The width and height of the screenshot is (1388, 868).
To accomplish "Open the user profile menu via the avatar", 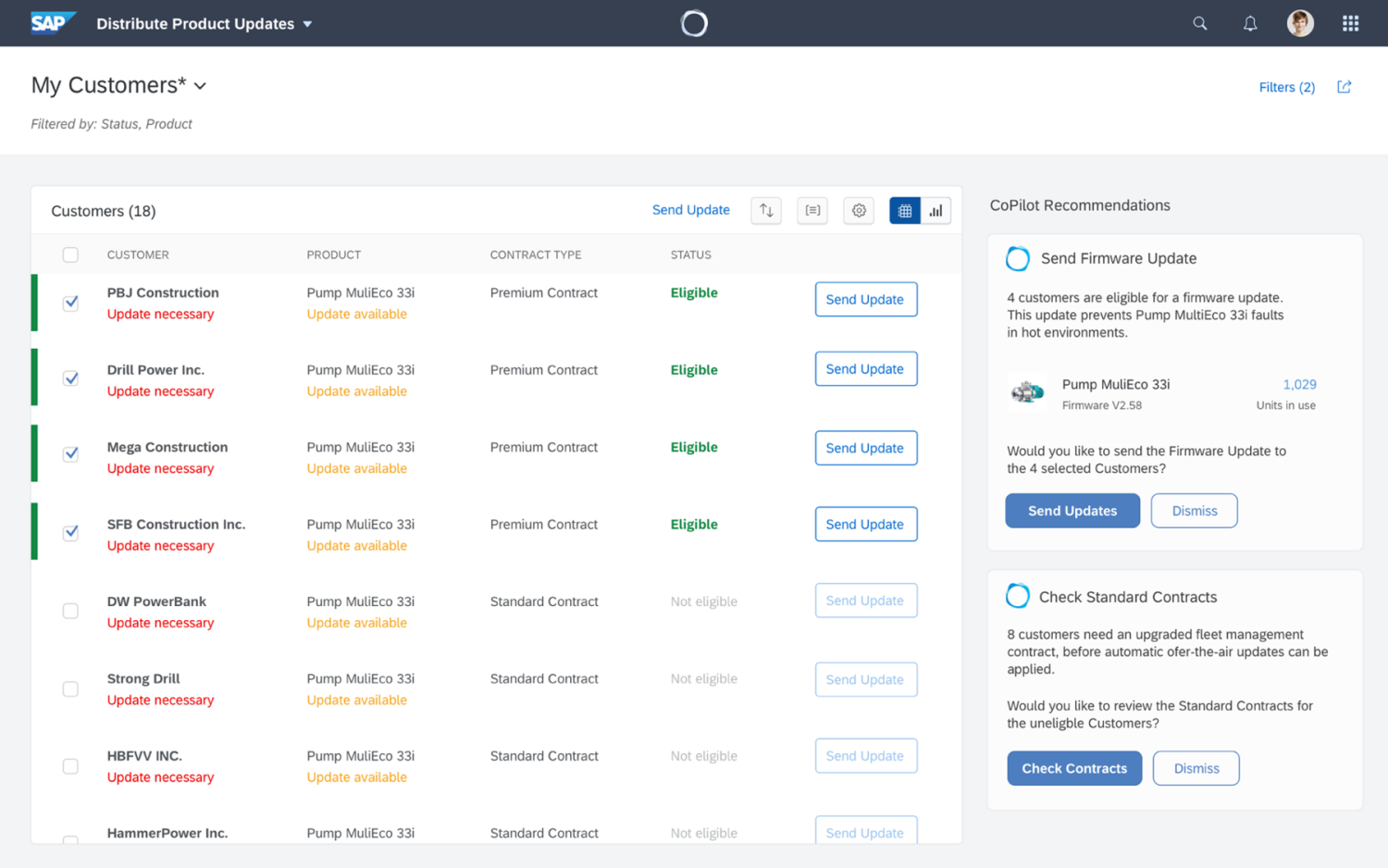I will point(1300,23).
